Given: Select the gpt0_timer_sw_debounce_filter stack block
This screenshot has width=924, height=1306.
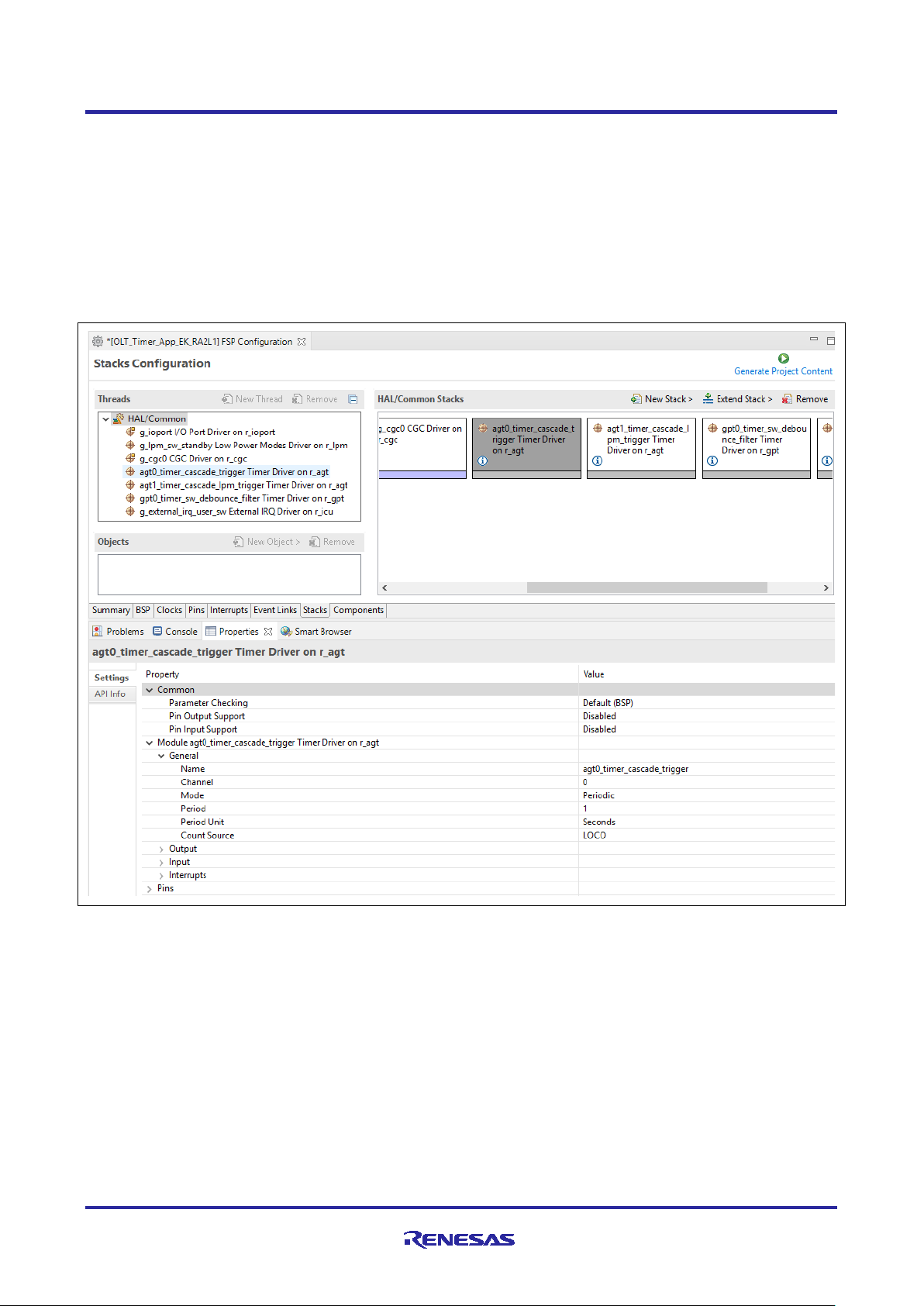Looking at the screenshot, I should pyautogui.click(x=757, y=448).
